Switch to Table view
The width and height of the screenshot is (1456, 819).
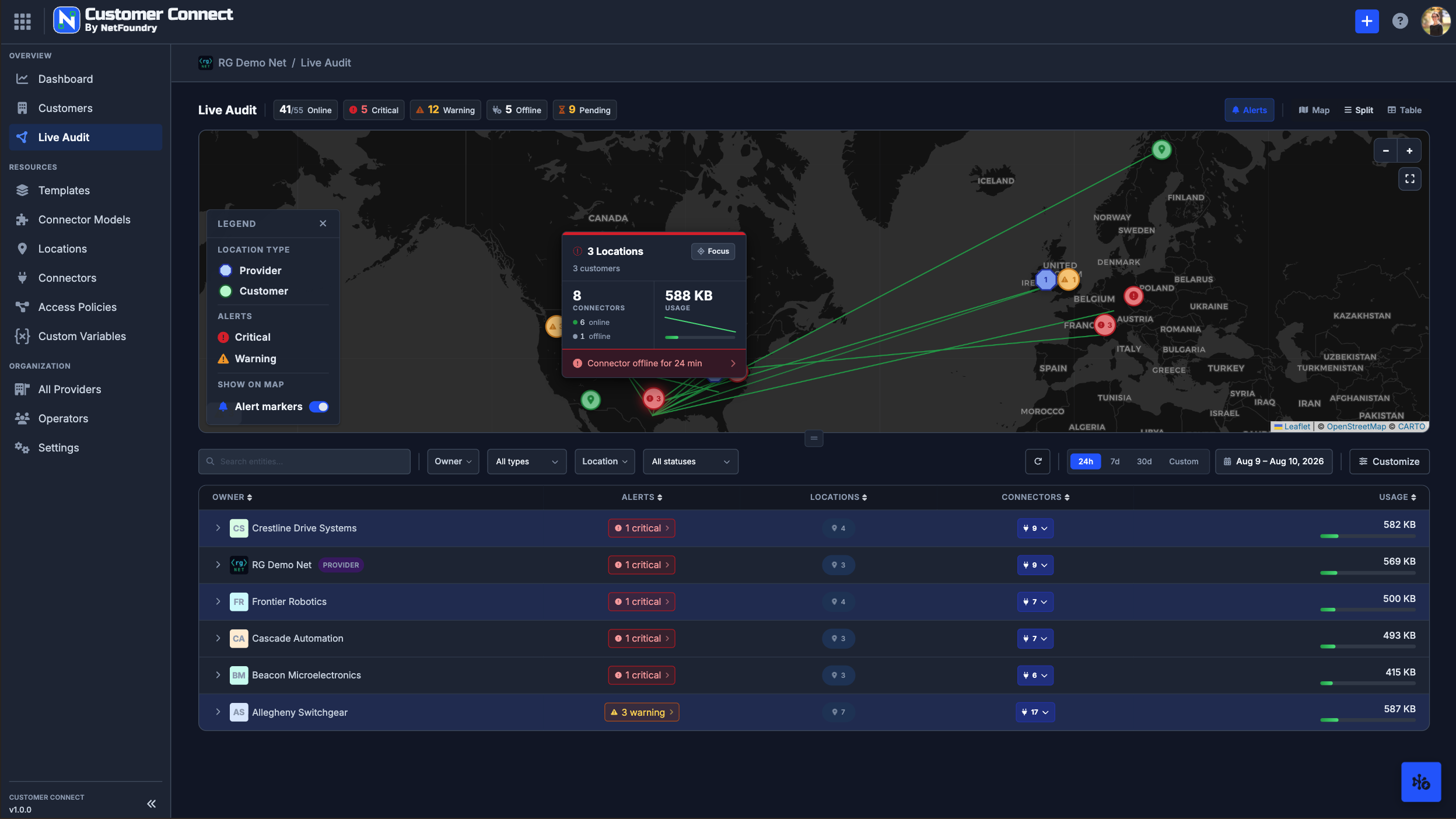coord(1405,110)
